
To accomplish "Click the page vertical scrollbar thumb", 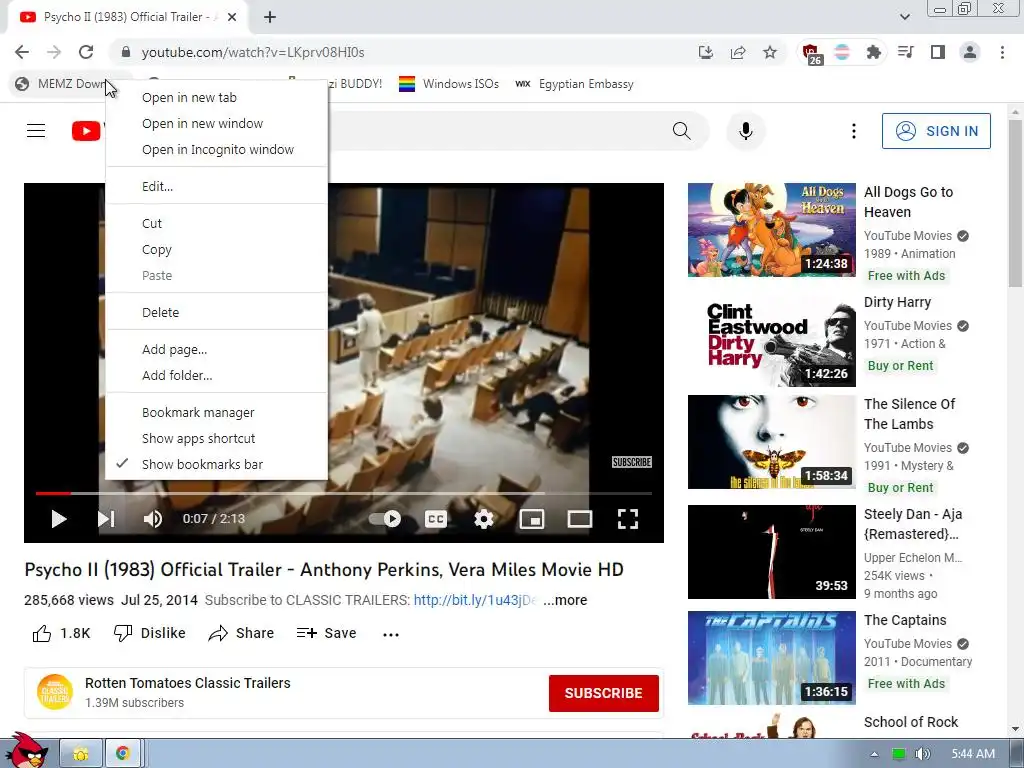I will pyautogui.click(x=1015, y=202).
